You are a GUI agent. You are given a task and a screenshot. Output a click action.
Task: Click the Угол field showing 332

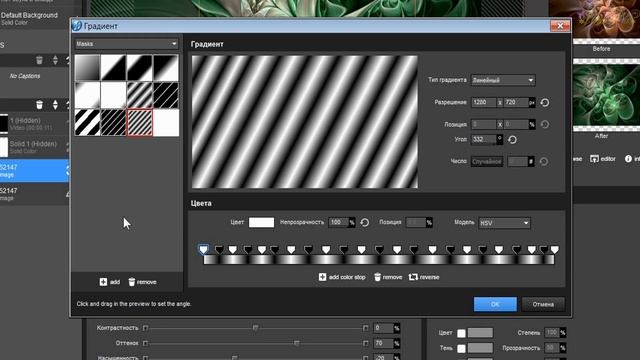[484, 140]
